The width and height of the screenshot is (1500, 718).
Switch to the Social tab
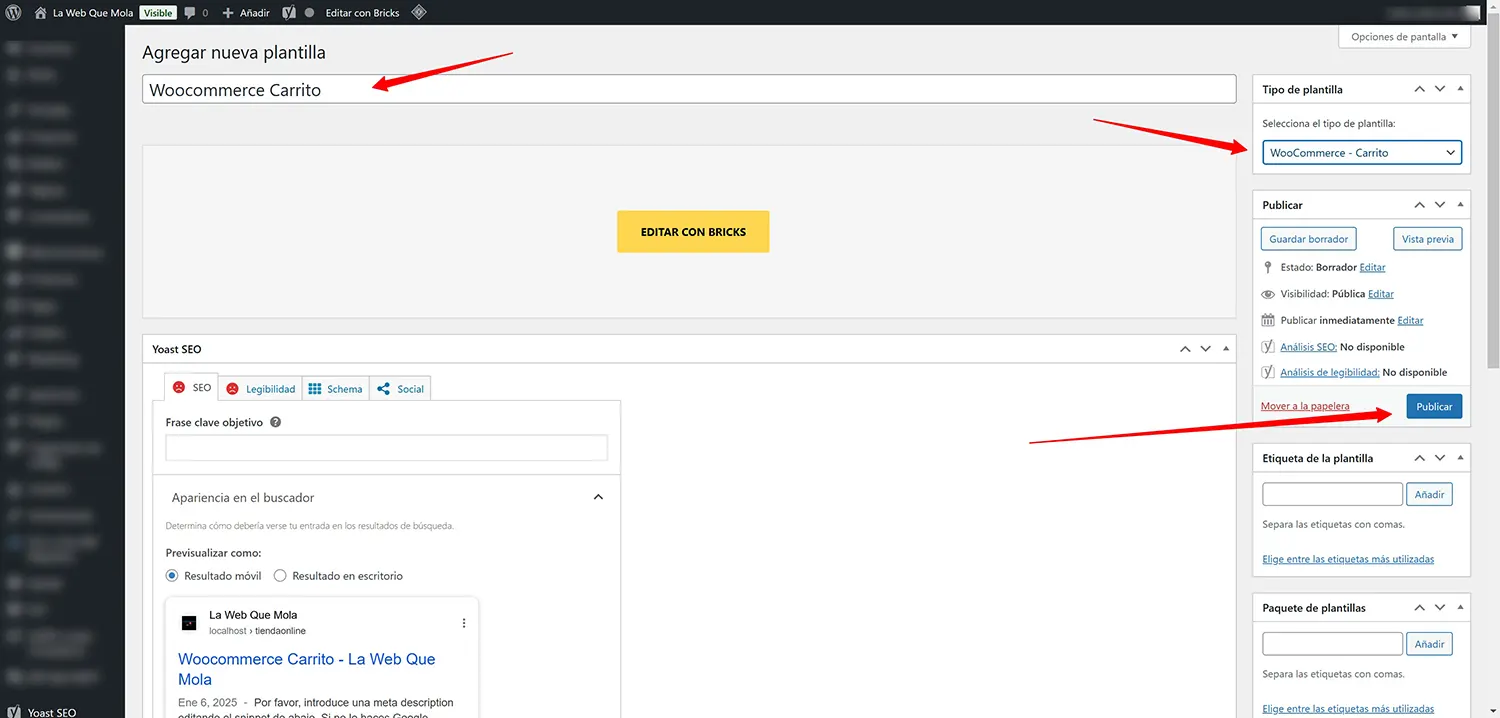pos(400,389)
